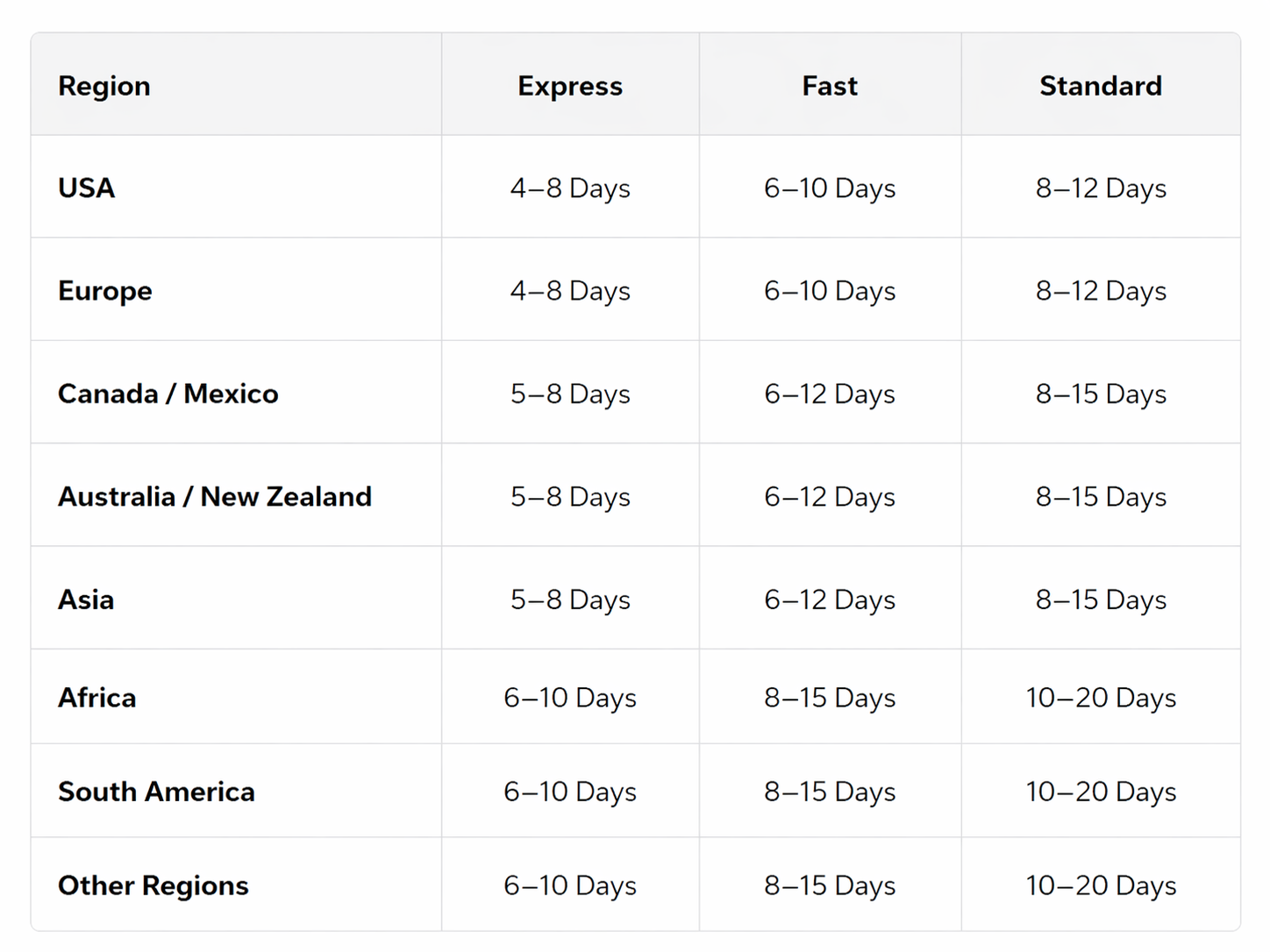Click Africa's Standard delivery time cell
This screenshot has width=1270, height=952.
tap(1101, 698)
